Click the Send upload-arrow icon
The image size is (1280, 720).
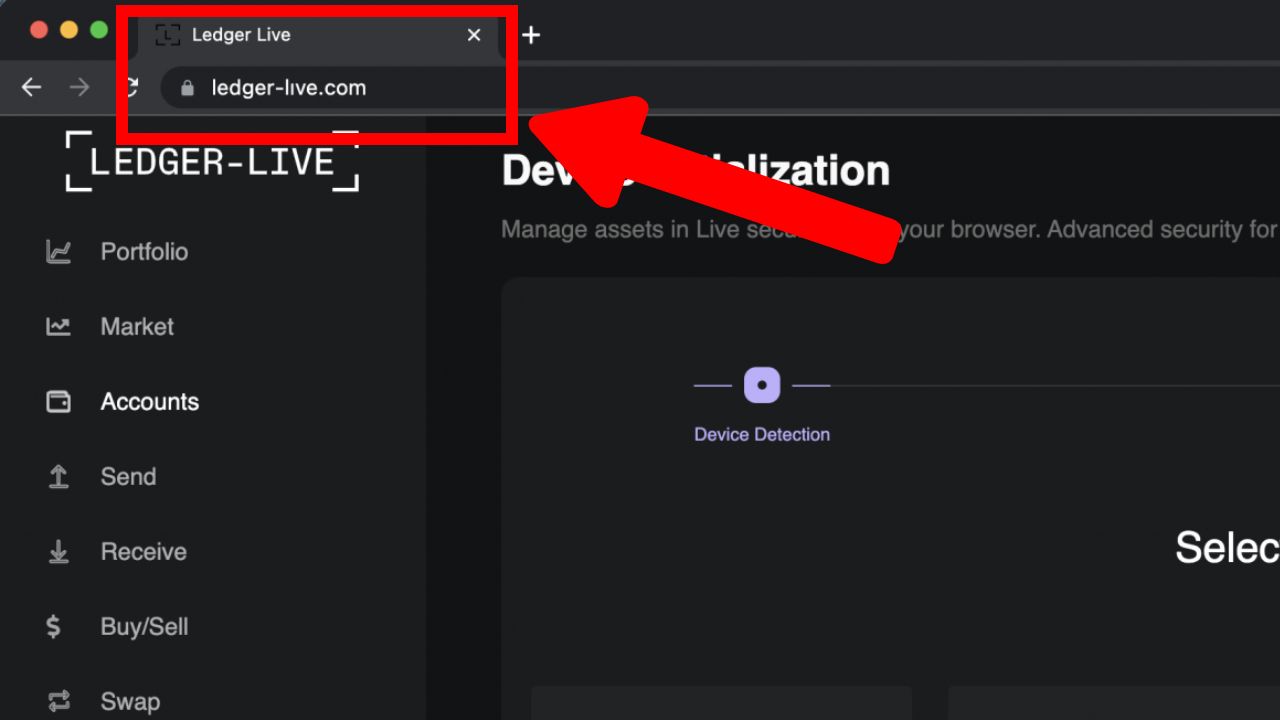[58, 477]
